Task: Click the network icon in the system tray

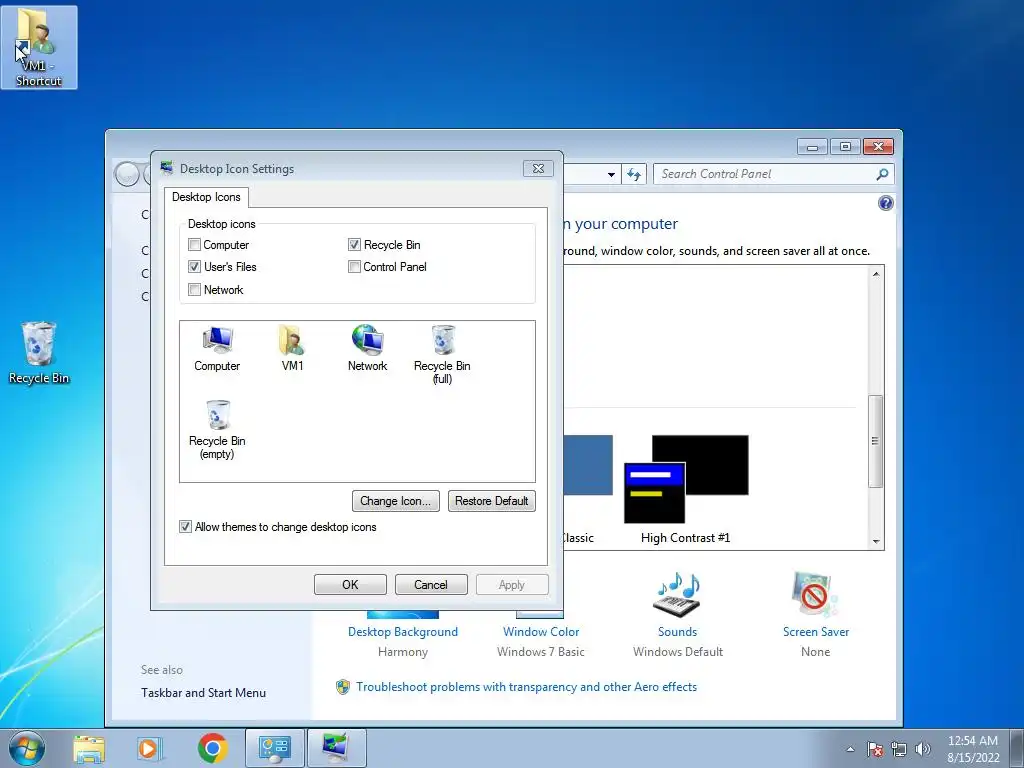Action: point(899,749)
